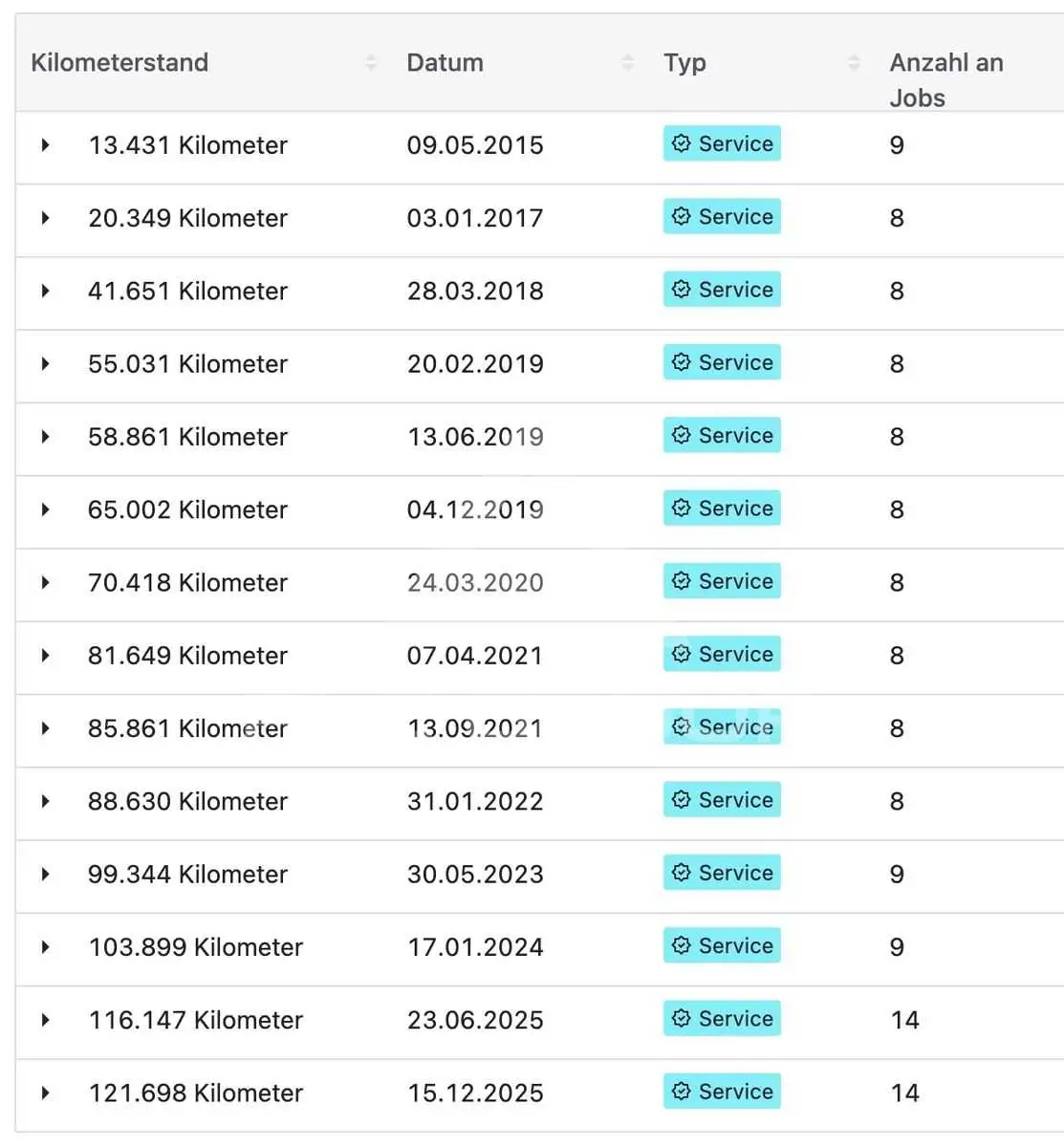Screen dimensions: 1064x1147
Task: Click the Kilometerstand header label
Action: pos(119,63)
